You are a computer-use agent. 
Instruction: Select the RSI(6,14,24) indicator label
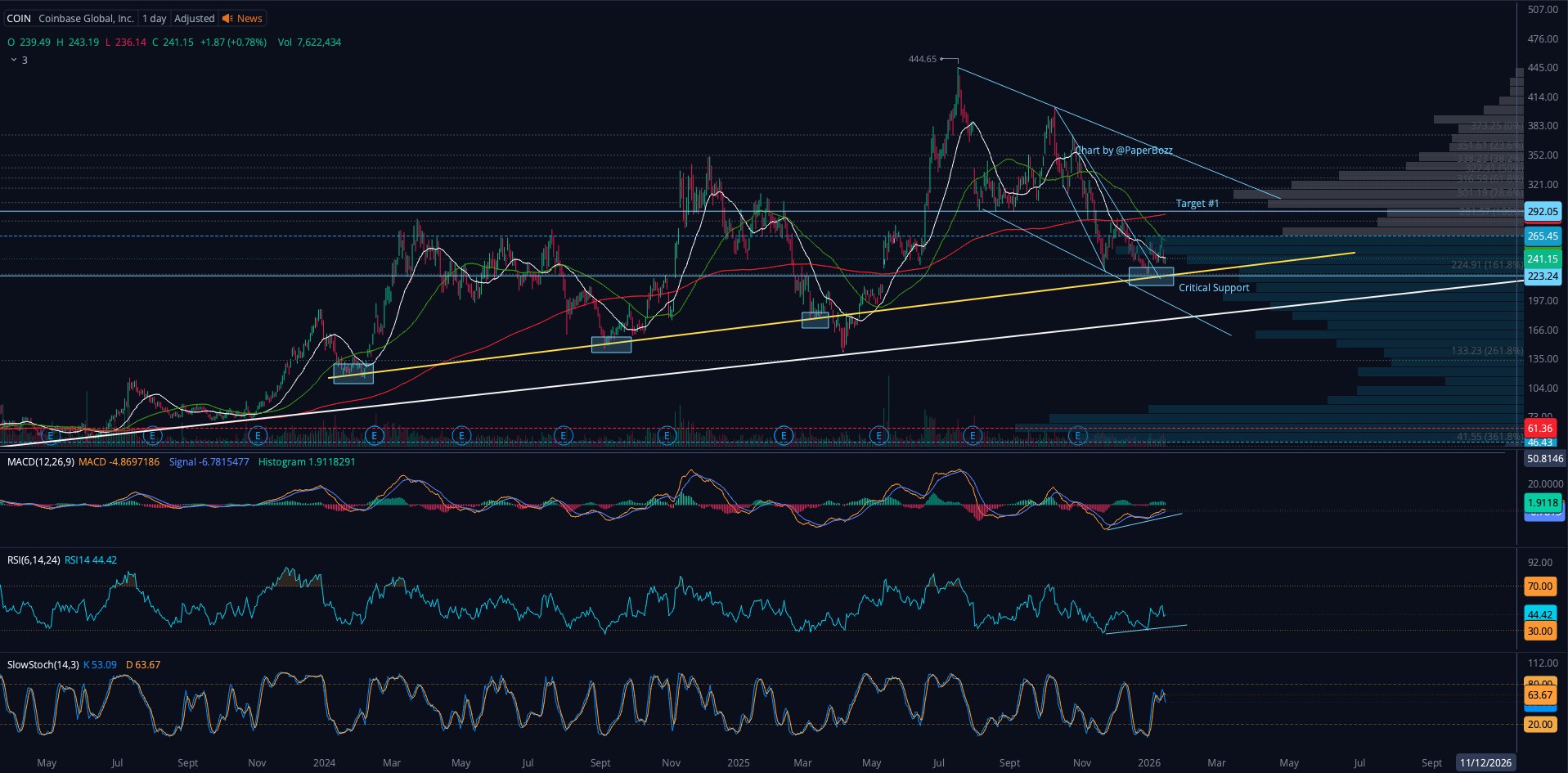34,560
